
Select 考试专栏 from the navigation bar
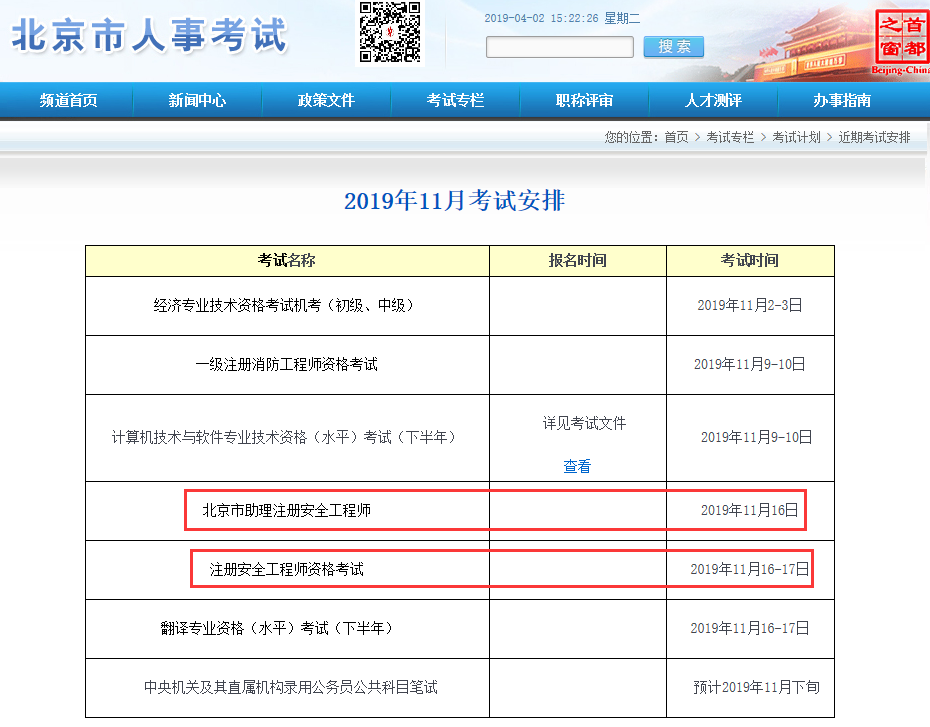pyautogui.click(x=455, y=101)
